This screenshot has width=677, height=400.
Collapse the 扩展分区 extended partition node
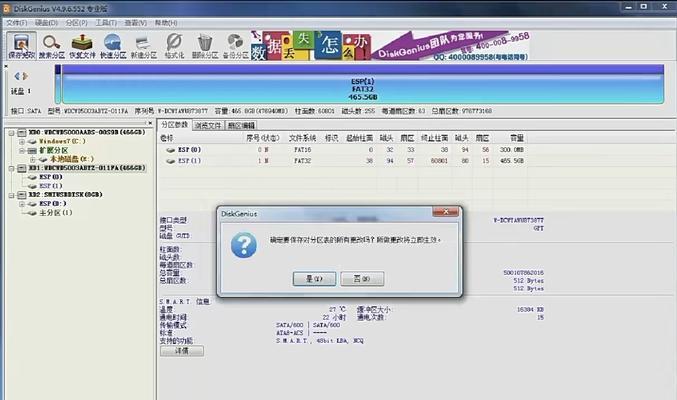tap(22, 151)
